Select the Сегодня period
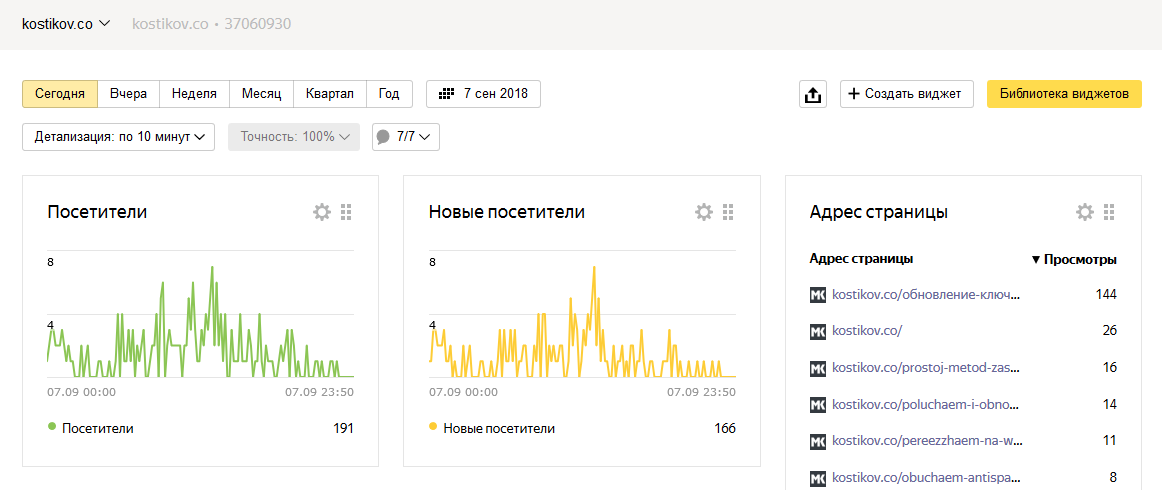 pyautogui.click(x=60, y=94)
